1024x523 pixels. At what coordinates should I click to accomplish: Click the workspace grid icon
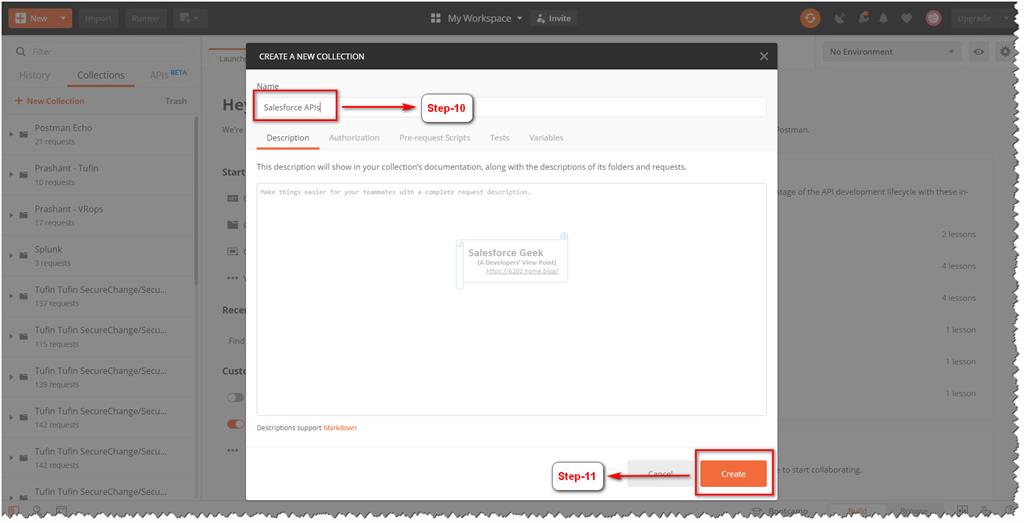pos(436,18)
